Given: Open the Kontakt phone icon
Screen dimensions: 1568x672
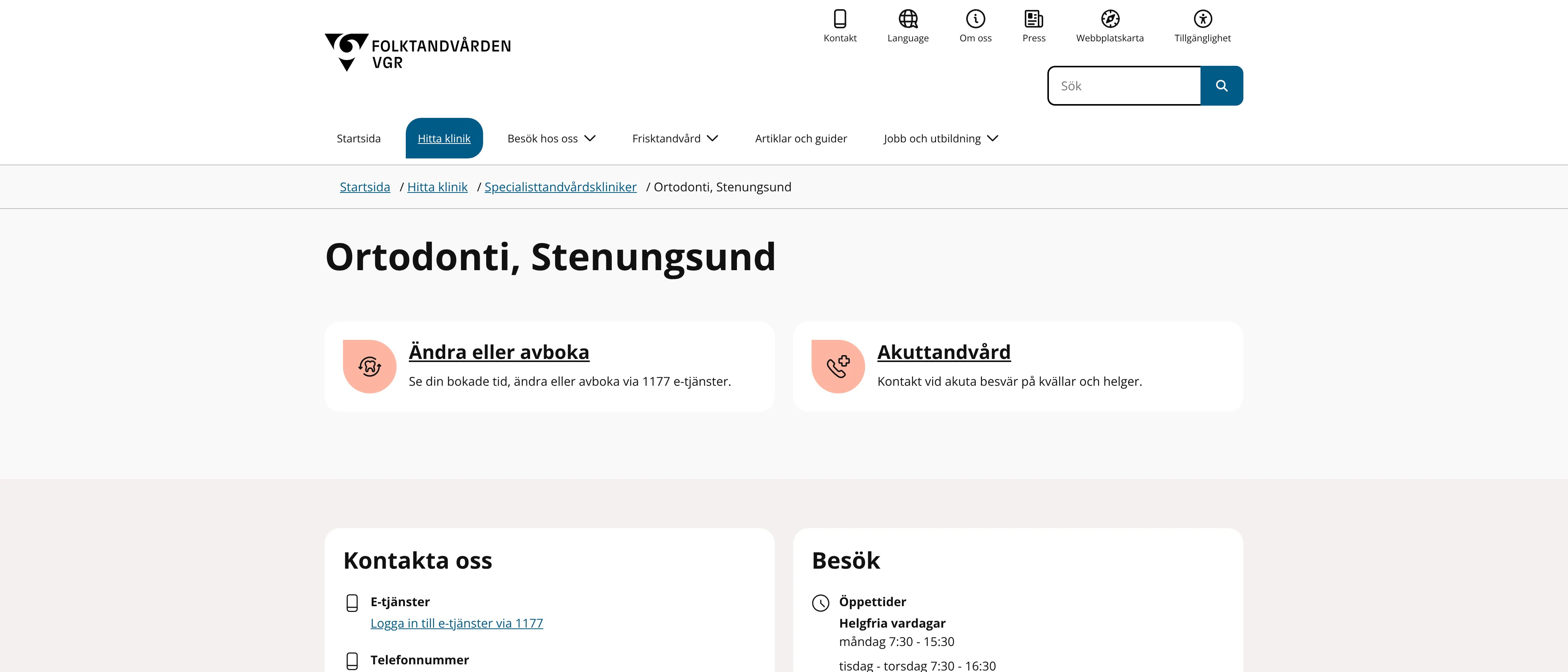Looking at the screenshot, I should (x=840, y=19).
